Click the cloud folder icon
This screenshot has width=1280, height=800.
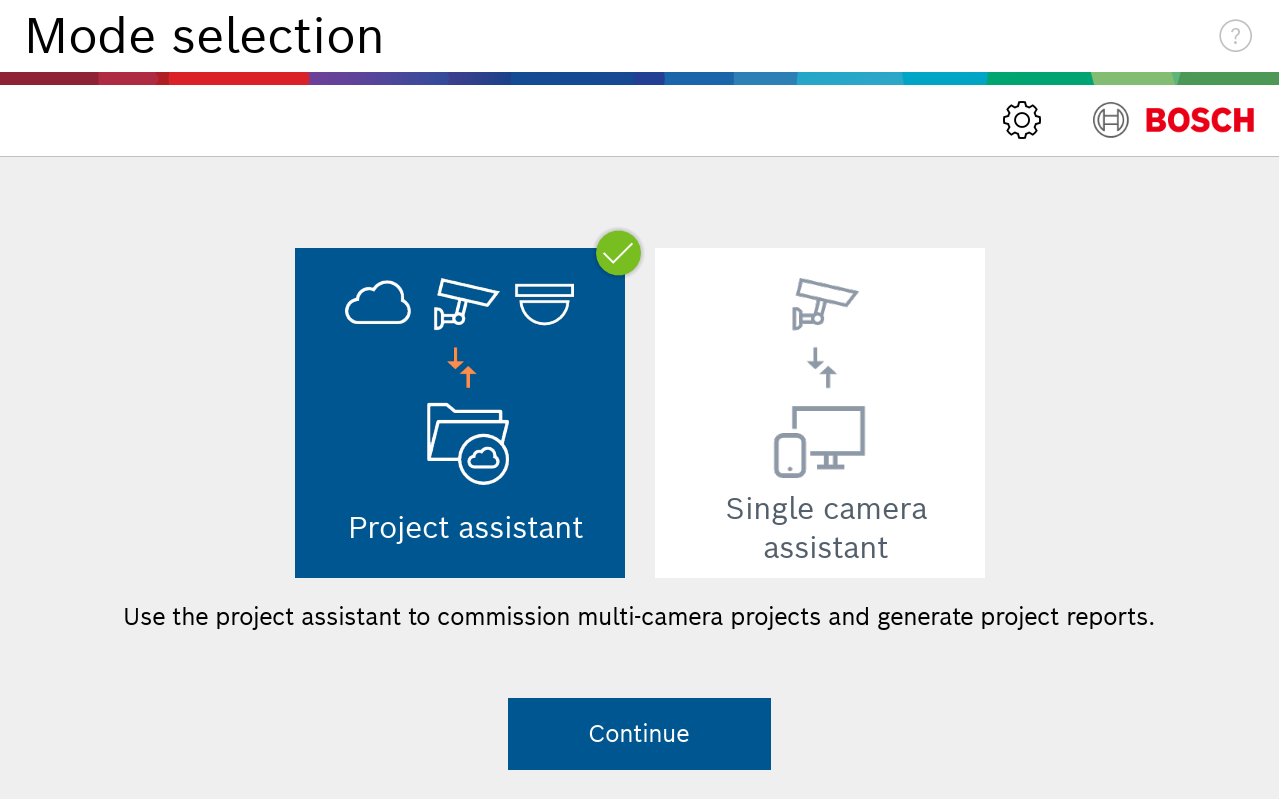[x=468, y=443]
